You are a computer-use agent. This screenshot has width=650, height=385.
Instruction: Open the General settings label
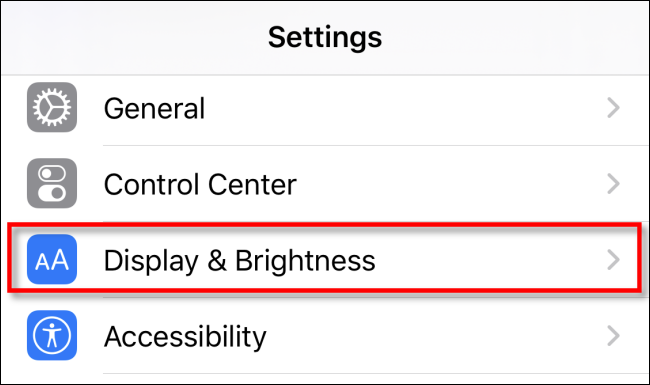click(x=154, y=109)
